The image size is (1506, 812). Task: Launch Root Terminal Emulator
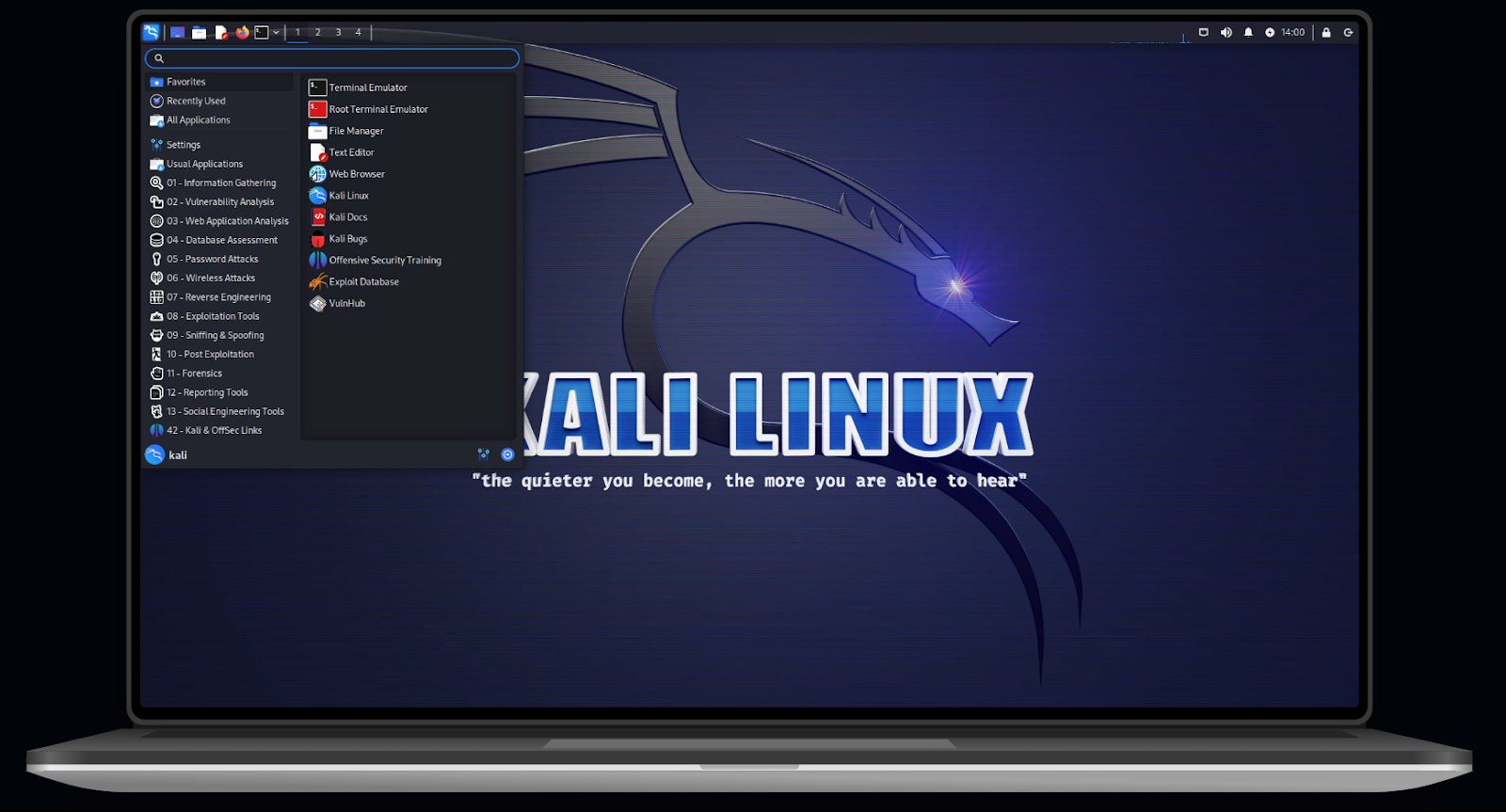(x=410, y=109)
